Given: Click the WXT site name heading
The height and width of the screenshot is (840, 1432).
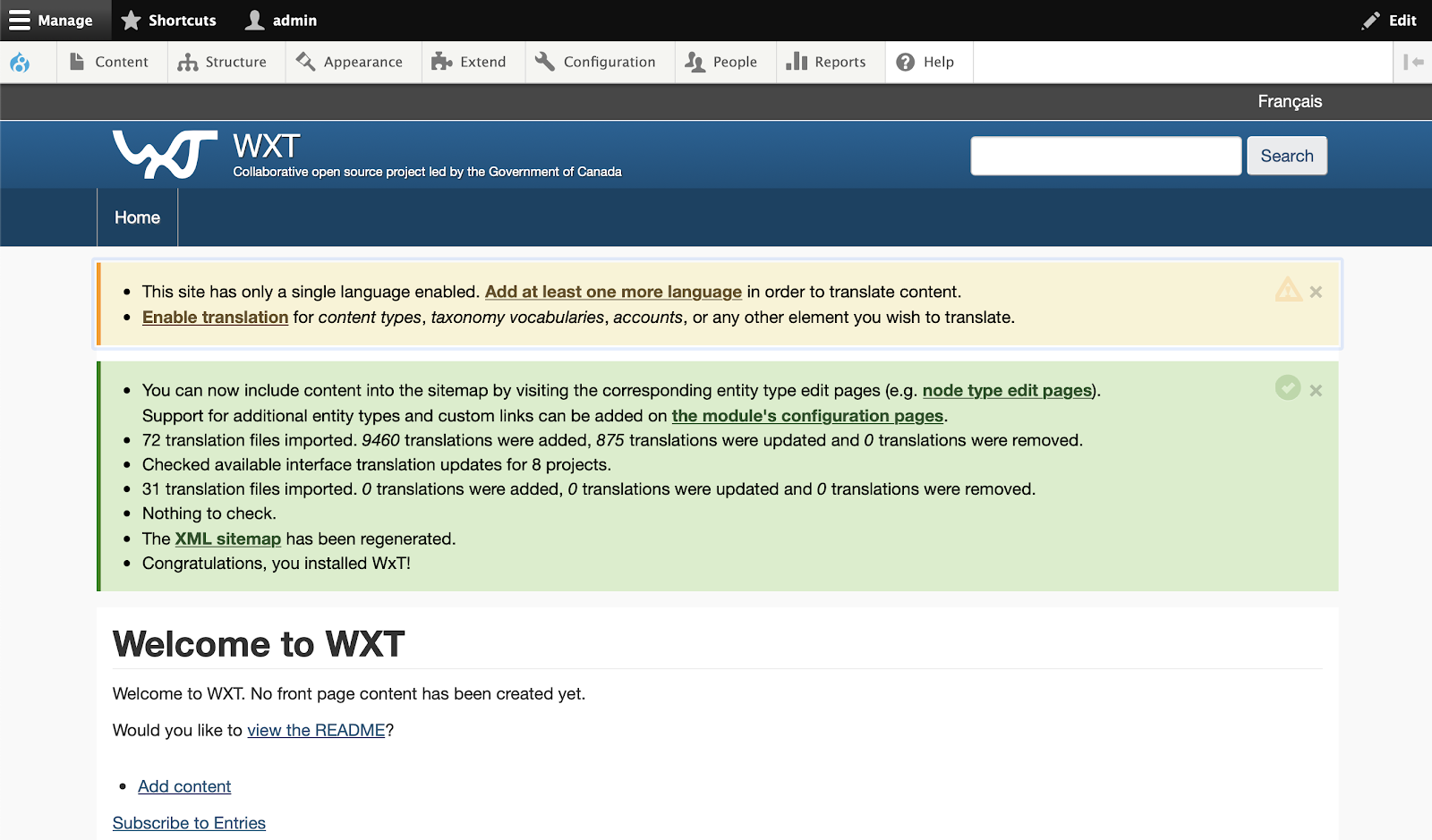Looking at the screenshot, I should coord(267,146).
